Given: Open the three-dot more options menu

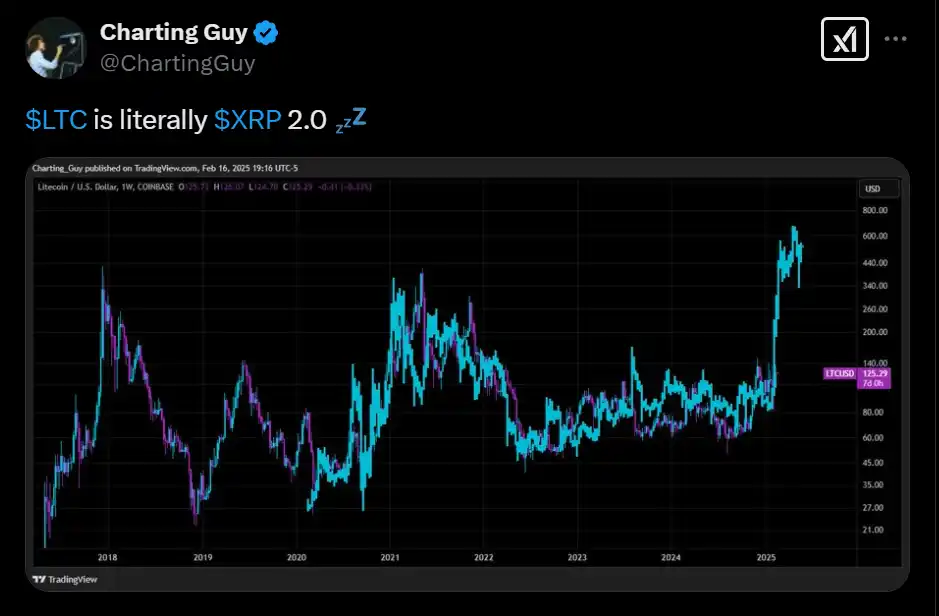Looking at the screenshot, I should click(896, 40).
